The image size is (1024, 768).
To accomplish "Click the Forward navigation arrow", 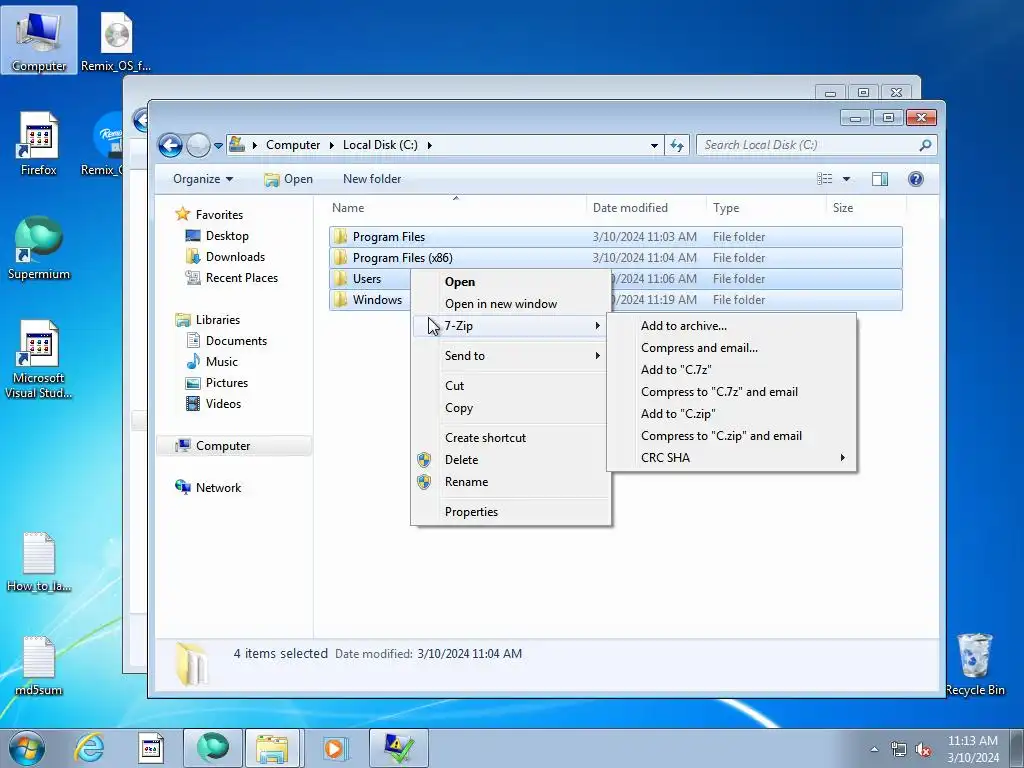I will pos(198,145).
